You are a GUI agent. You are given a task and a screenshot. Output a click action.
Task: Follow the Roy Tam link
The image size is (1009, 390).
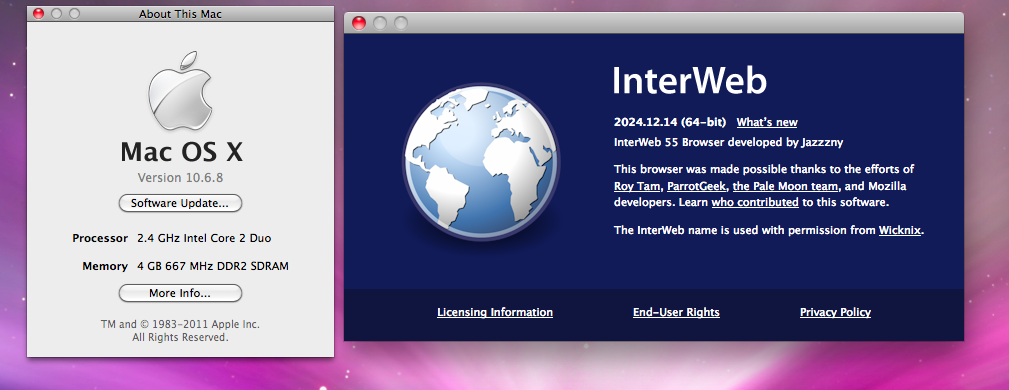pyautogui.click(x=637, y=186)
